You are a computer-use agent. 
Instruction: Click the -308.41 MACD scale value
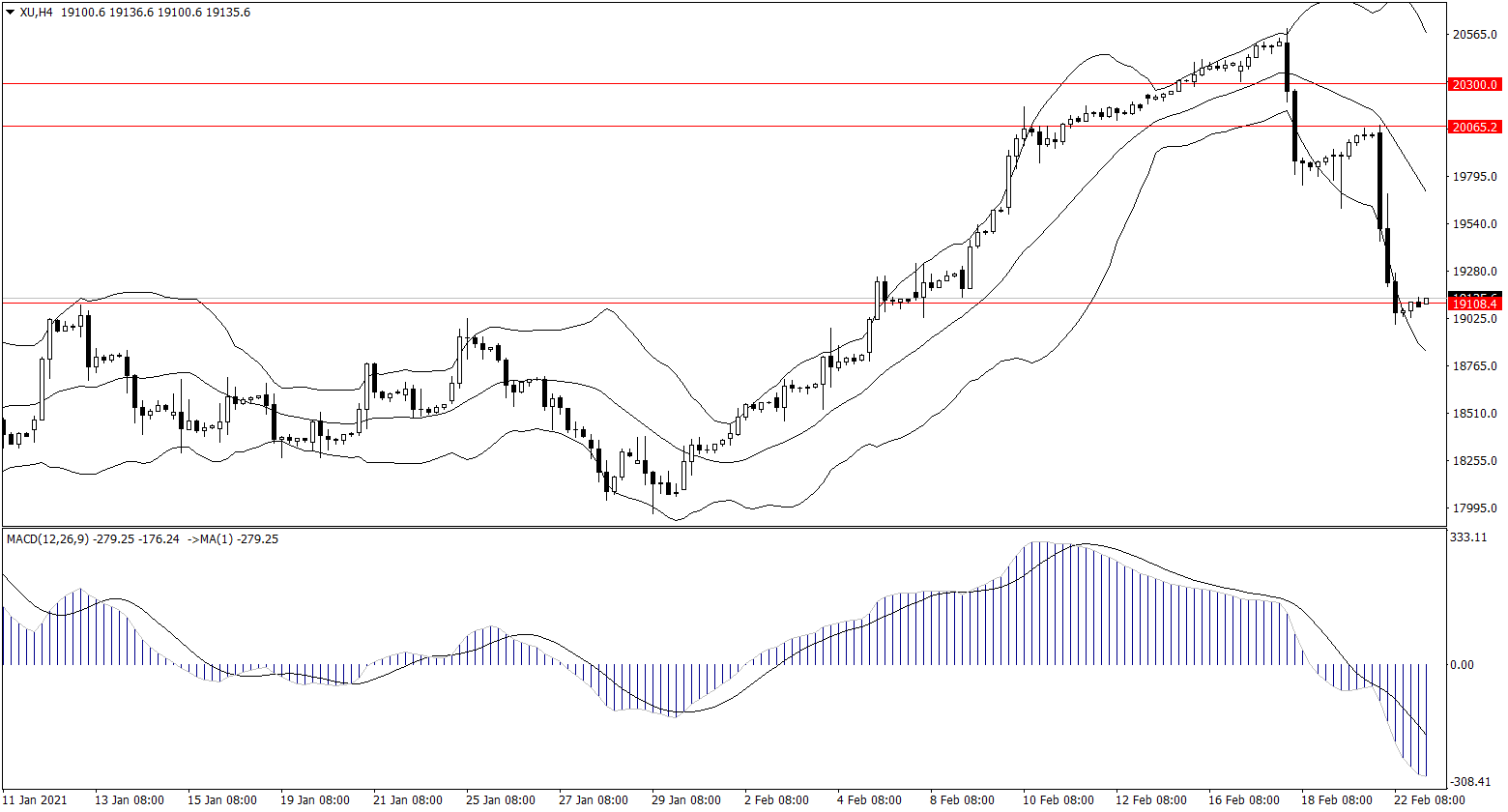[x=1468, y=782]
